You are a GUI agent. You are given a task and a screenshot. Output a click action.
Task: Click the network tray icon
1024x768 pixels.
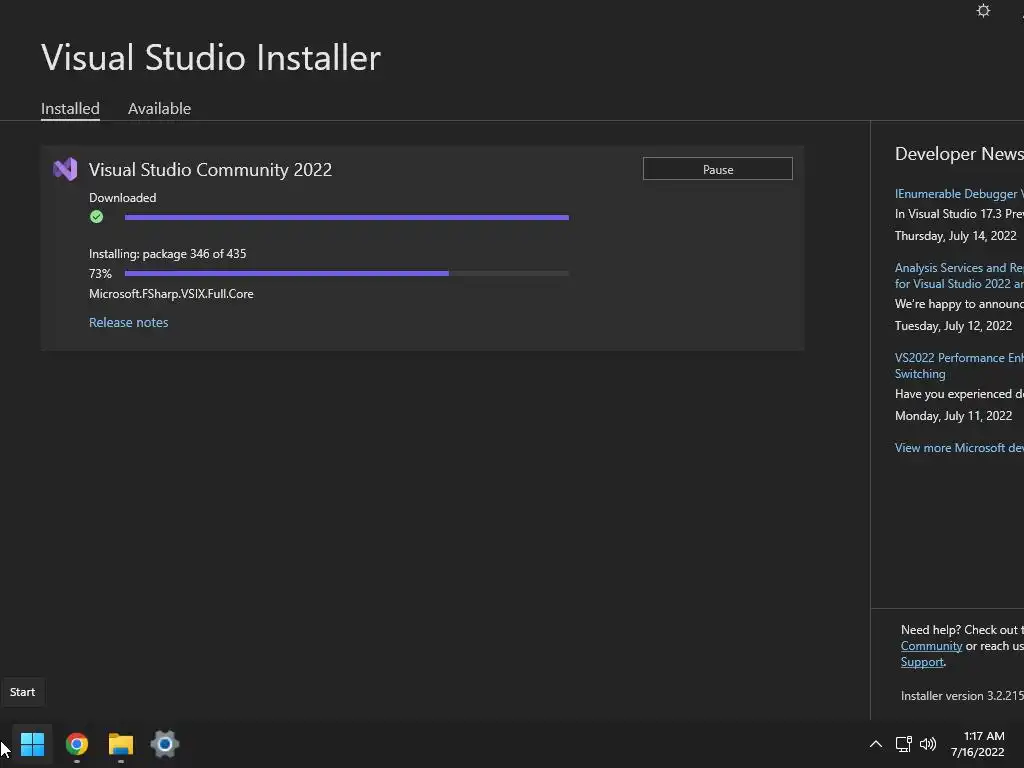pos(903,744)
